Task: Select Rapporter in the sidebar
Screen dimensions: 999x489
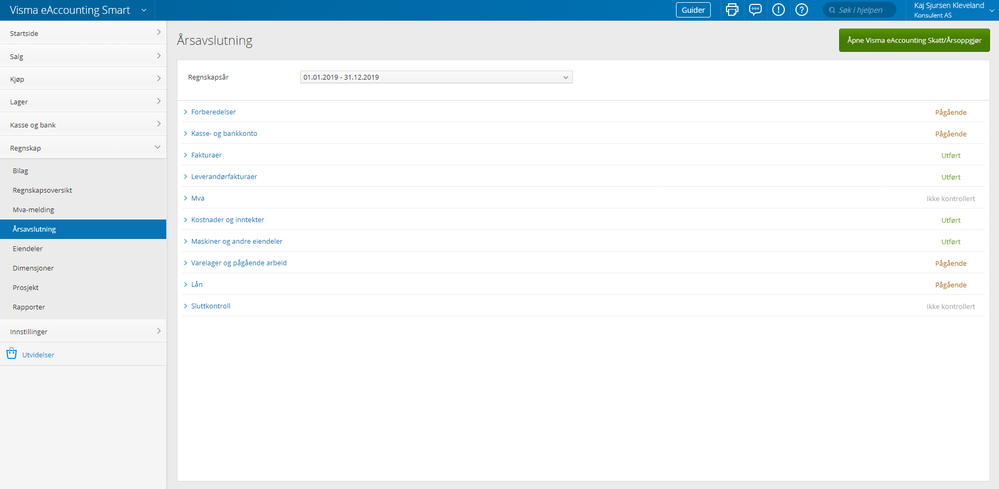Action: pyautogui.click(x=29, y=307)
